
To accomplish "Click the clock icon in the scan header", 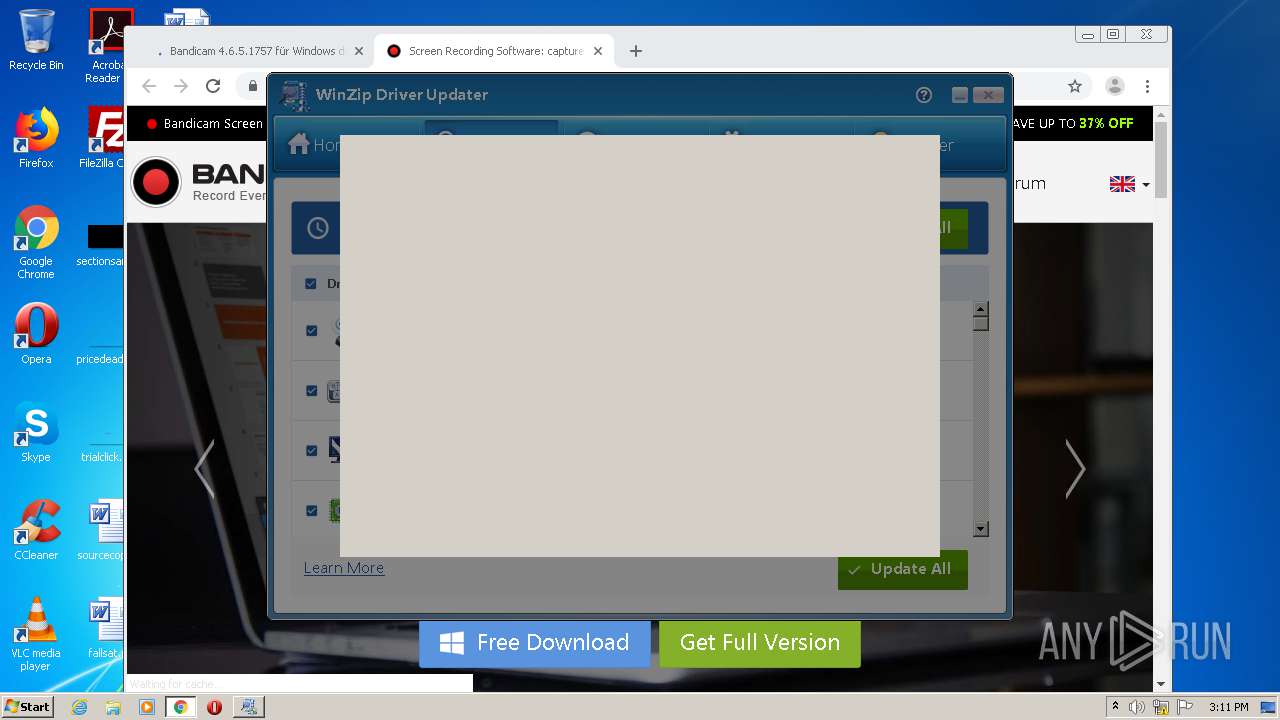I will coord(318,228).
